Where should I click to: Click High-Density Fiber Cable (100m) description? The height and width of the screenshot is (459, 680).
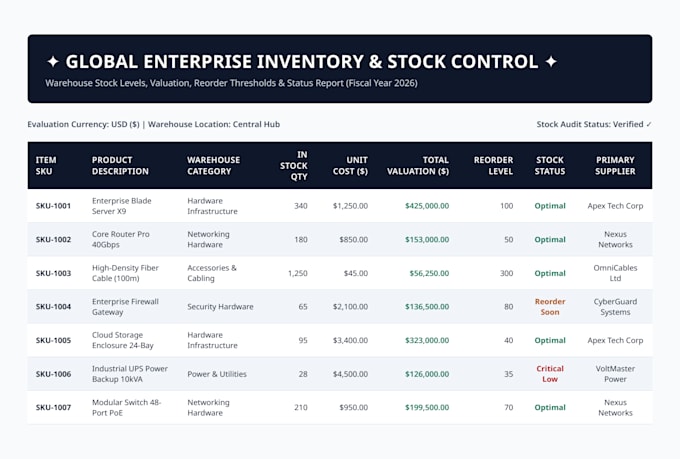(125, 273)
